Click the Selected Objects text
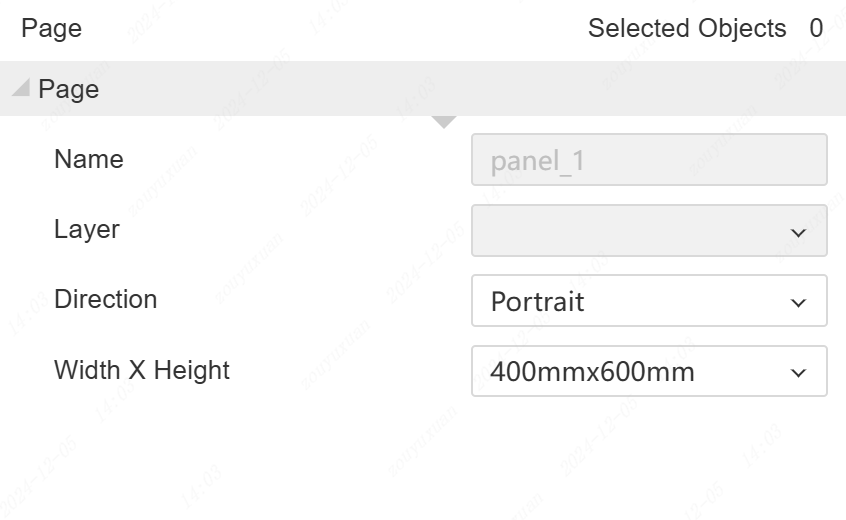 point(686,28)
